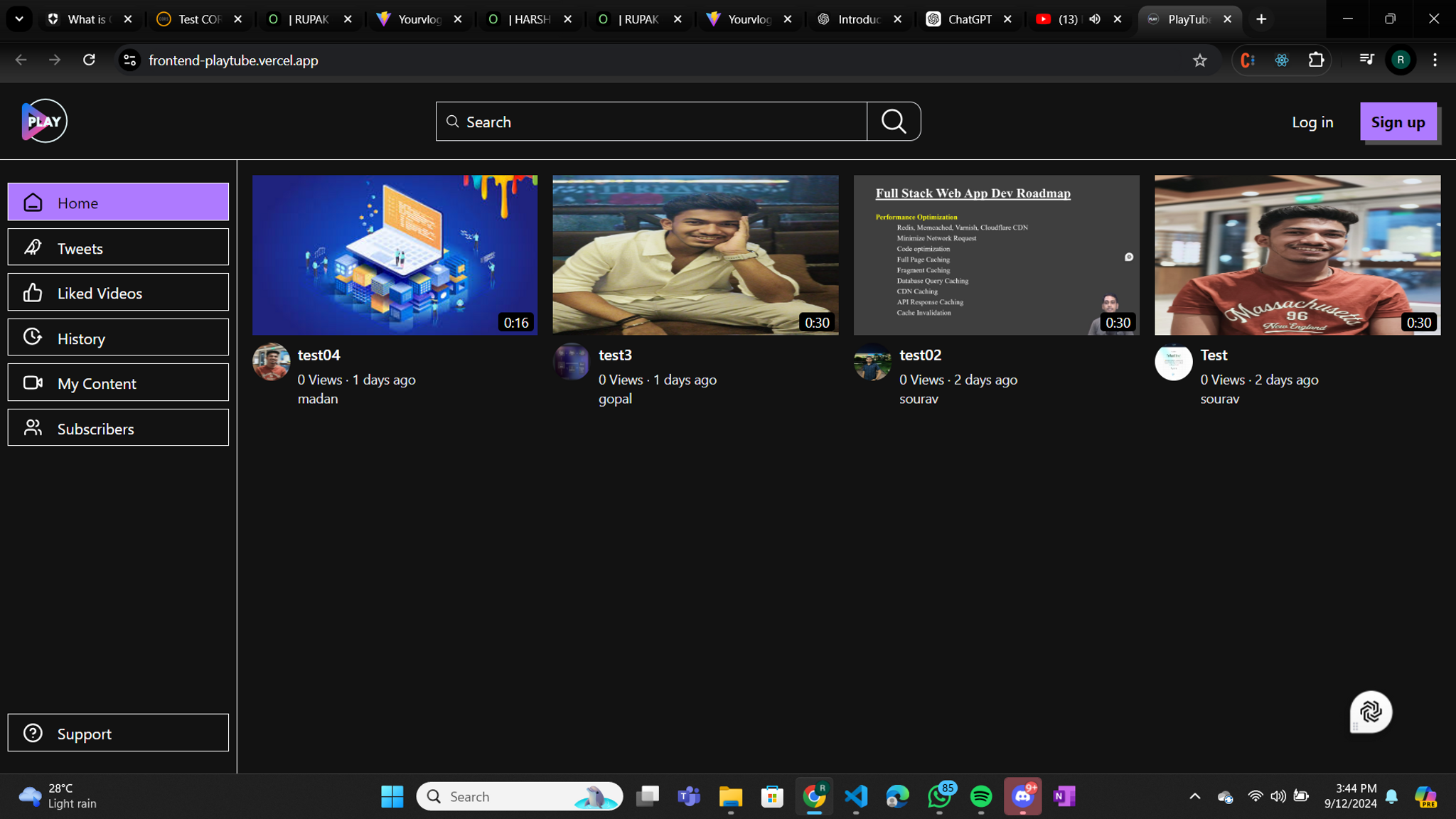Mute the YouTube (13) tab audio
The image size is (1456, 819).
(1095, 19)
